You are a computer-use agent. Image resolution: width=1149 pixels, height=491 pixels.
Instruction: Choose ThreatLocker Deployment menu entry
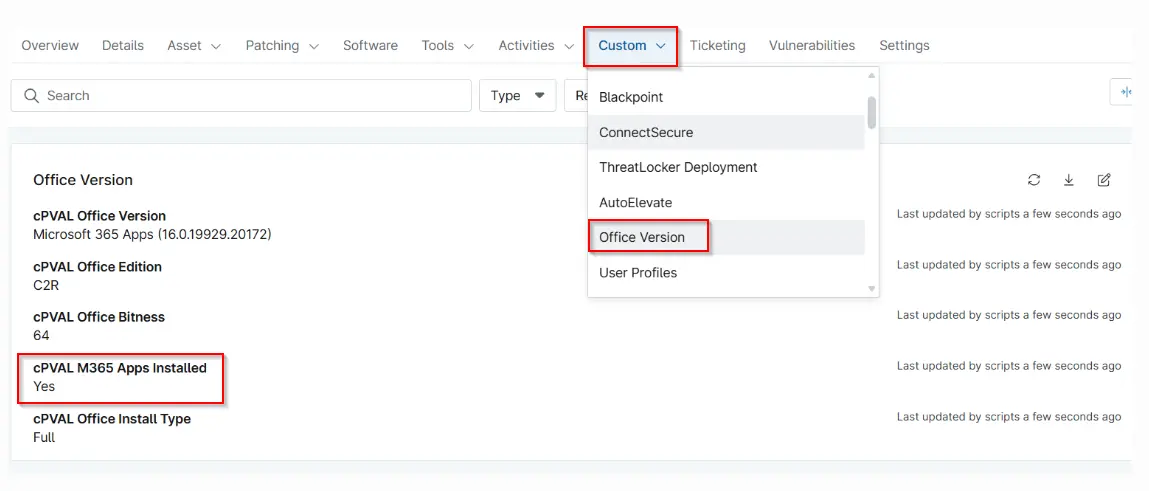(x=726, y=167)
